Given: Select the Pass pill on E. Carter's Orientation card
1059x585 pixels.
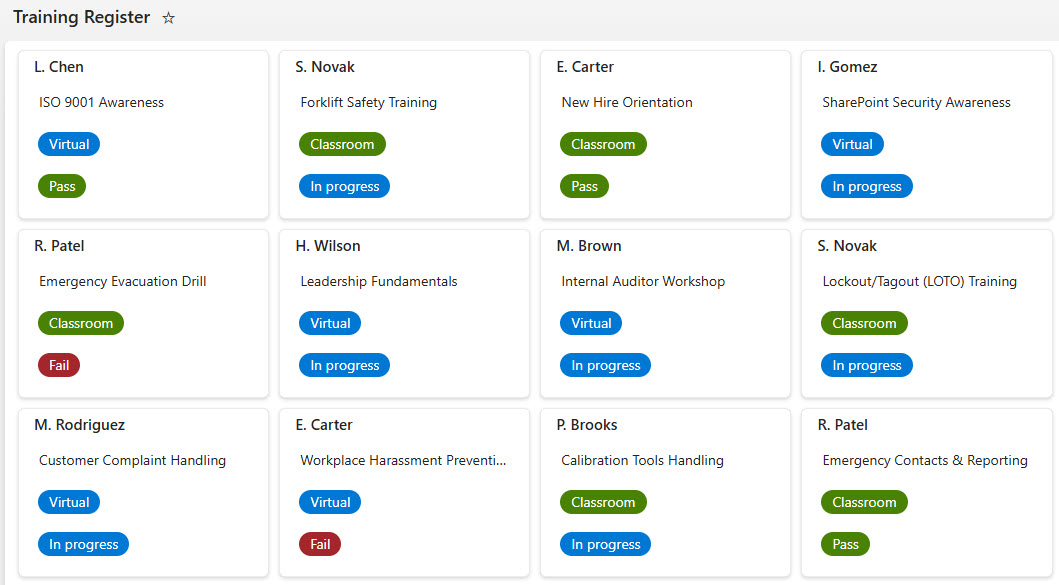Looking at the screenshot, I should (584, 185).
